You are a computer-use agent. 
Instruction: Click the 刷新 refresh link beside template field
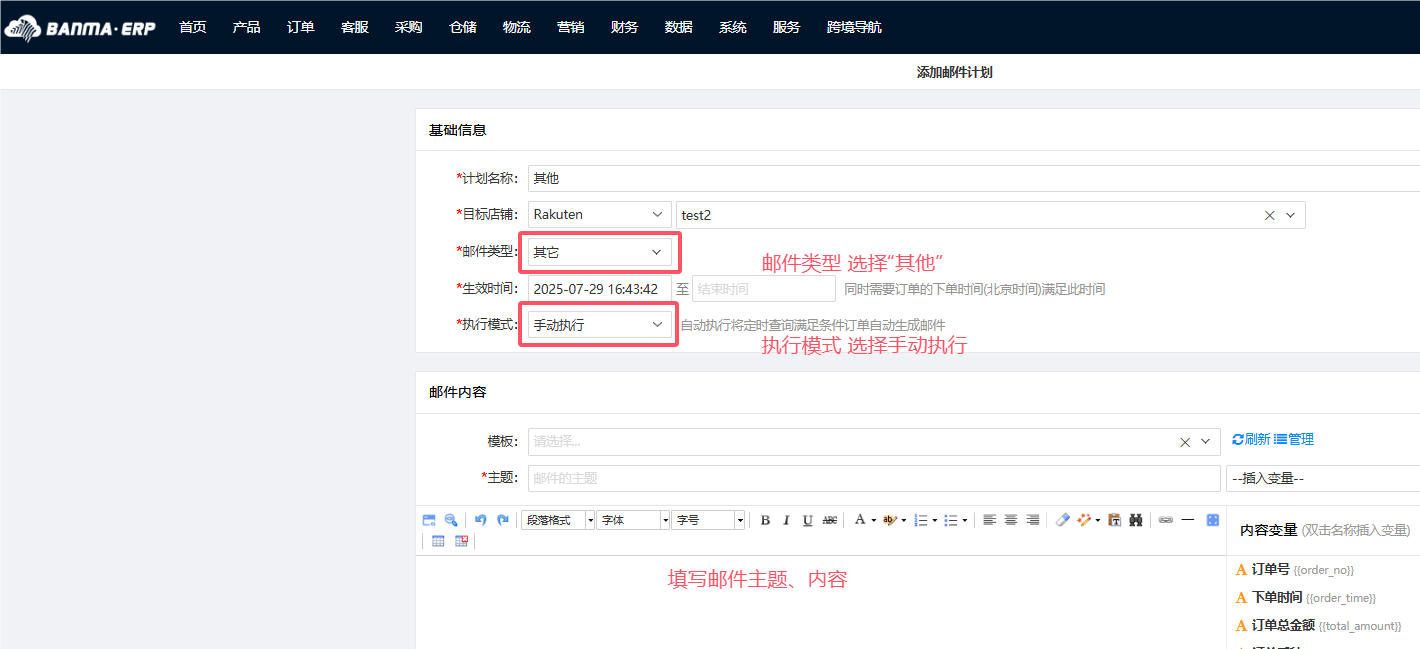(1253, 439)
